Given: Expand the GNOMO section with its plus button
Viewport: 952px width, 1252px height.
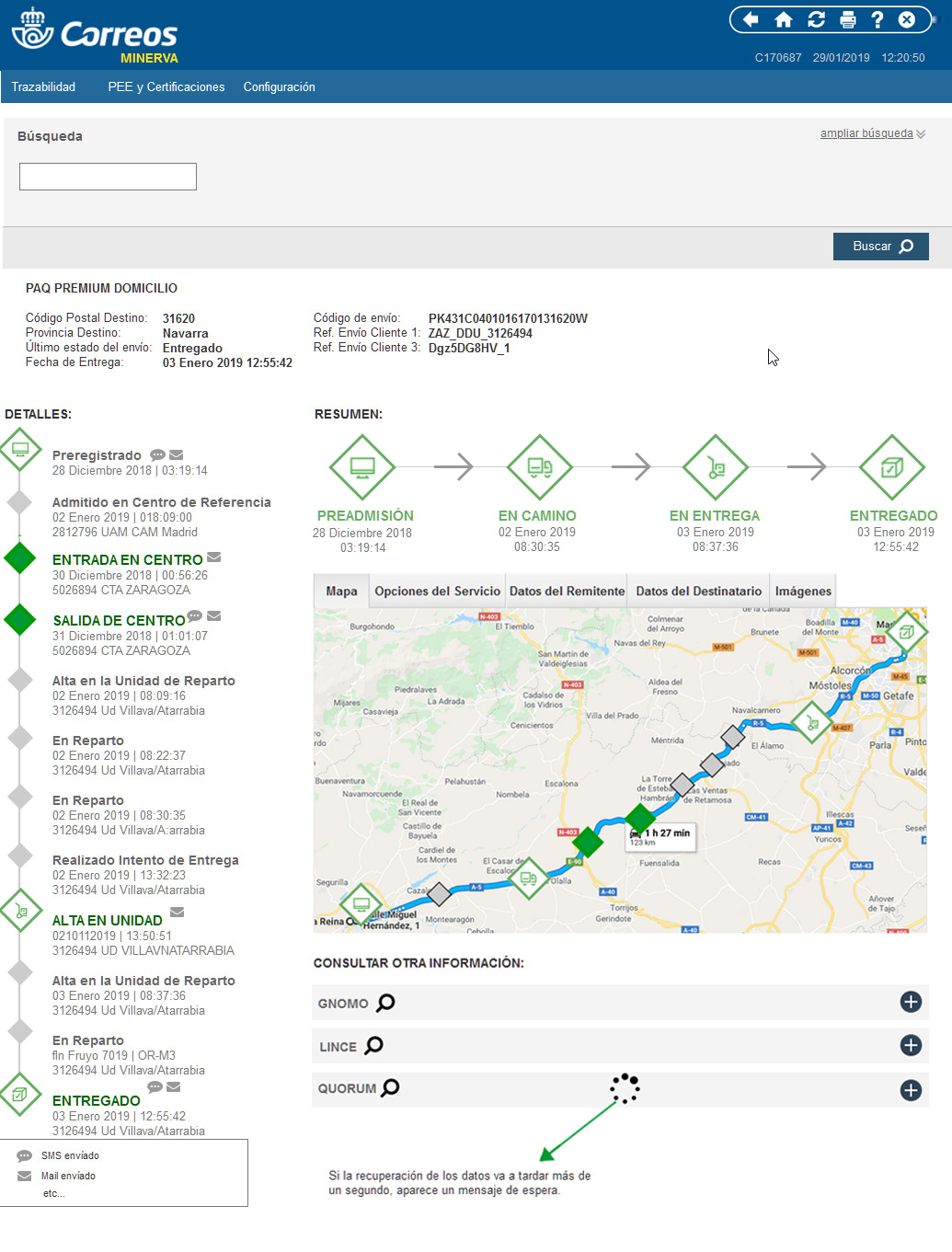Looking at the screenshot, I should pos(912,1003).
